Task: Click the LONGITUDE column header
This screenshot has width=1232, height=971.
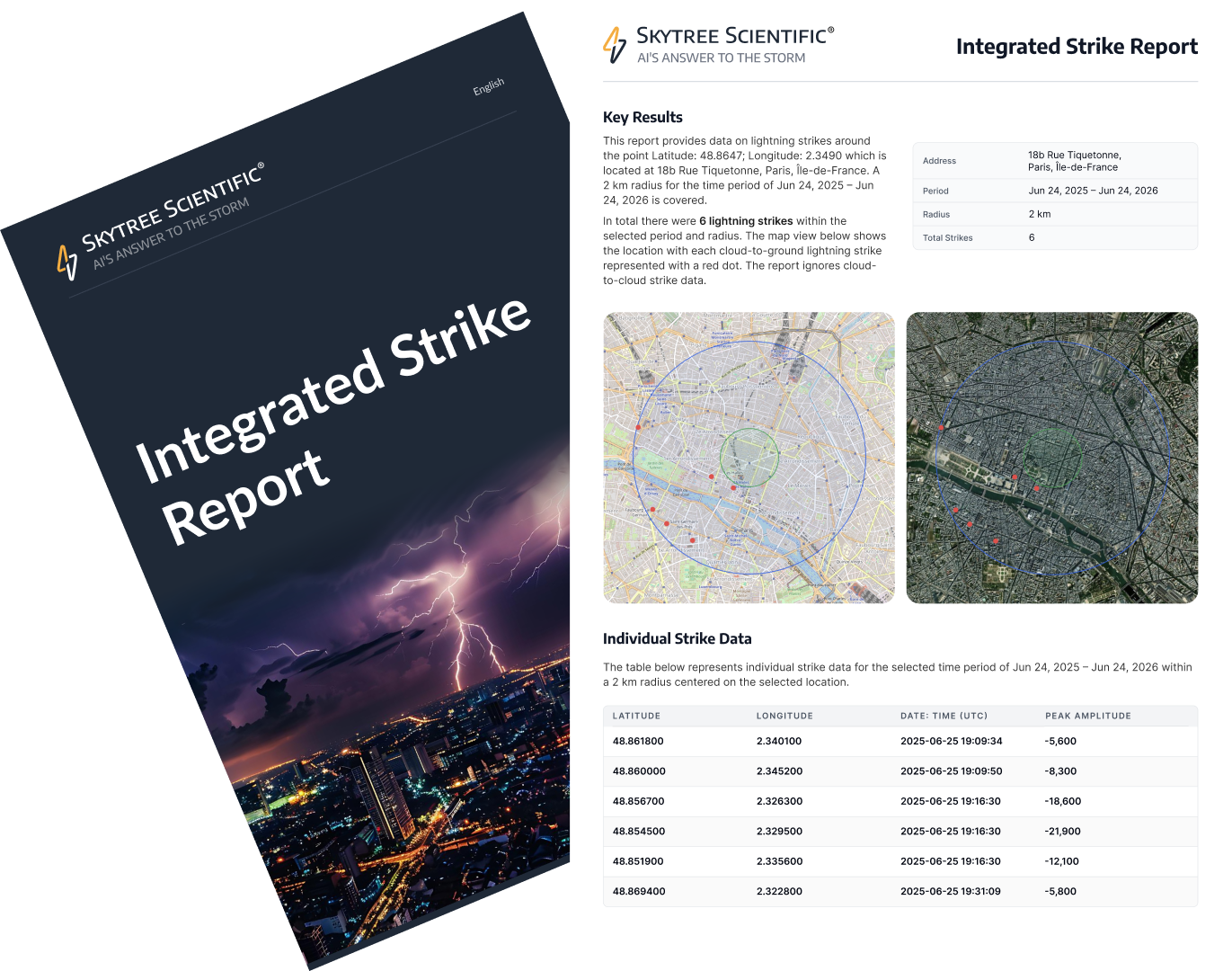Action: click(x=784, y=716)
